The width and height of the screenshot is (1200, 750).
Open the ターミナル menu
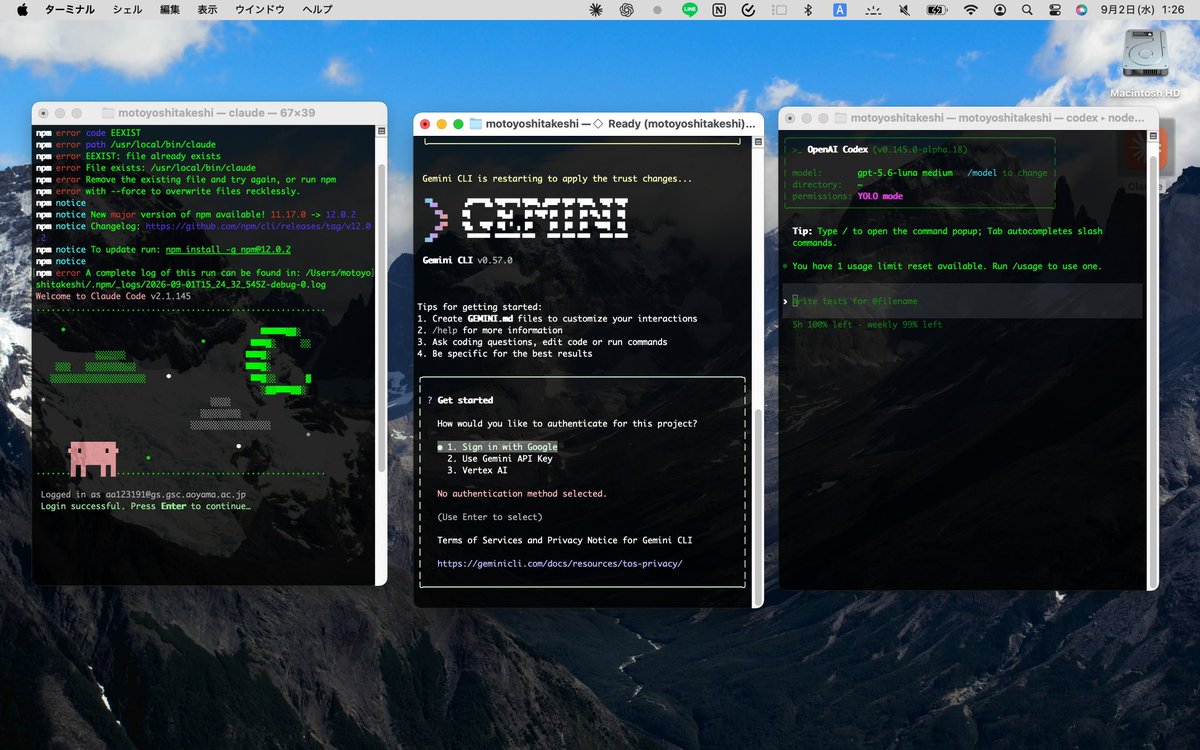(70, 9)
